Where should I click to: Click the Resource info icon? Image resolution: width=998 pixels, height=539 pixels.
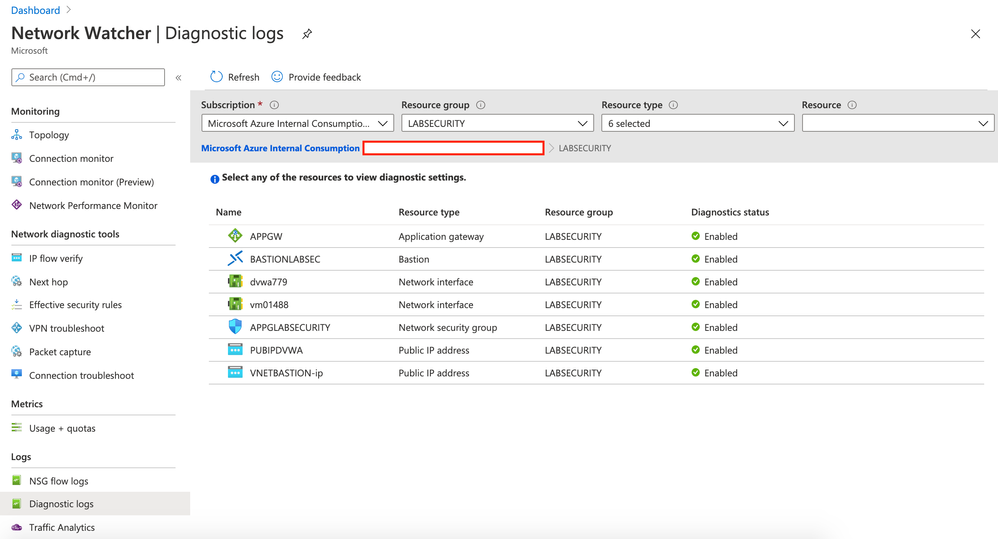(x=852, y=105)
